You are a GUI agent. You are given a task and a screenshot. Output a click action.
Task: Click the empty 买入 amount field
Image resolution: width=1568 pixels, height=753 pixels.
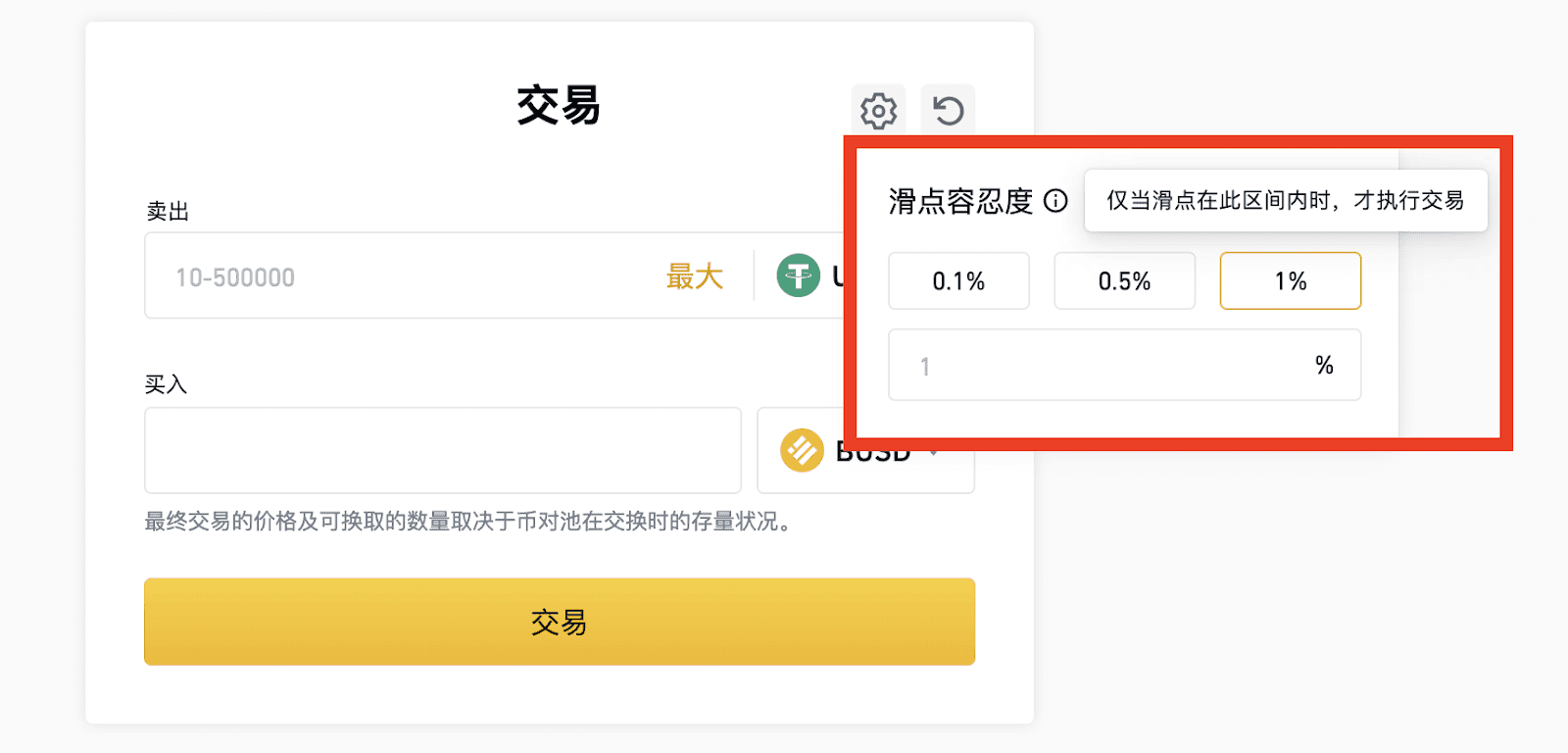[x=441, y=450]
